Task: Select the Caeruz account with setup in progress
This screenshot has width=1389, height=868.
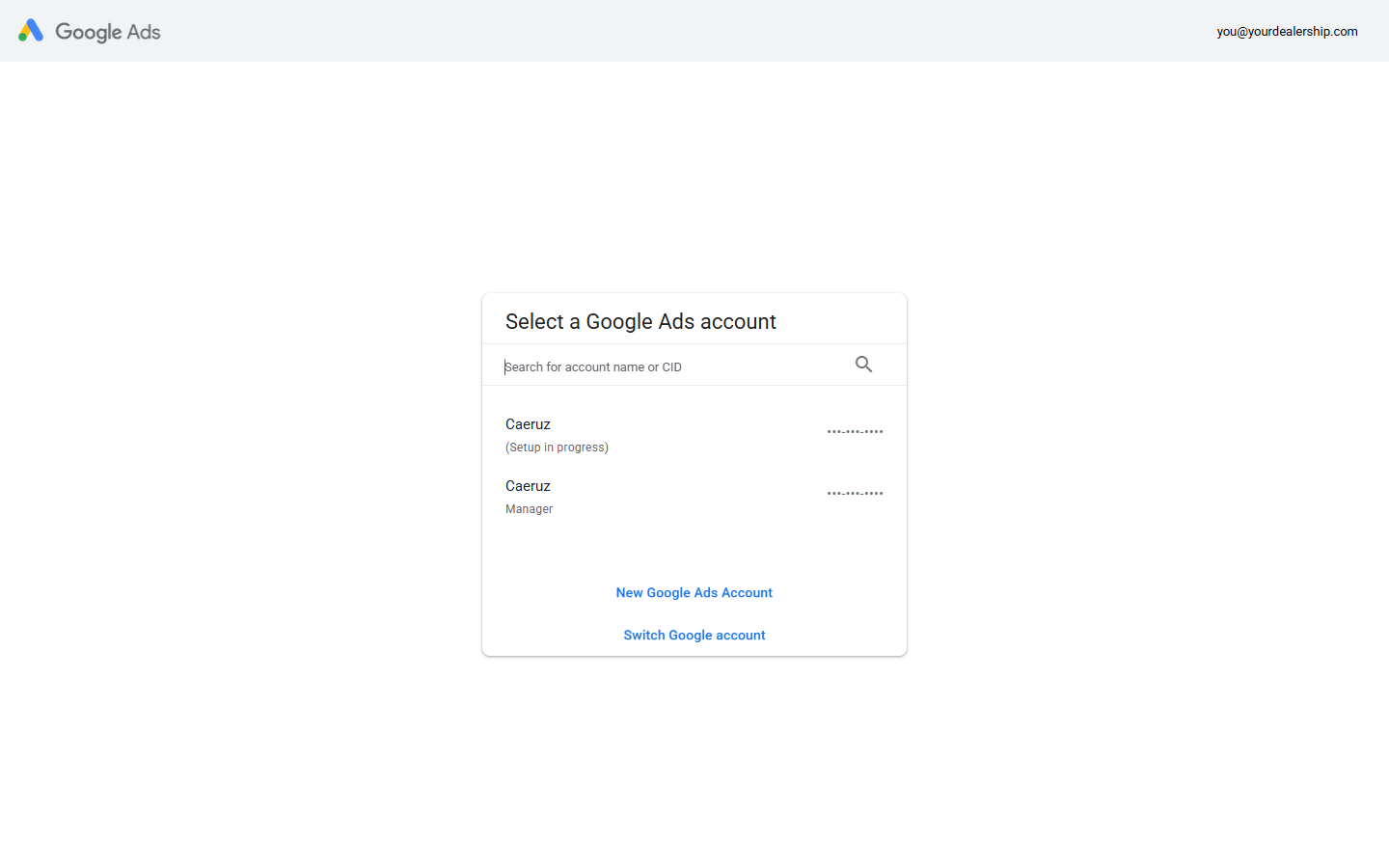Action: point(694,435)
